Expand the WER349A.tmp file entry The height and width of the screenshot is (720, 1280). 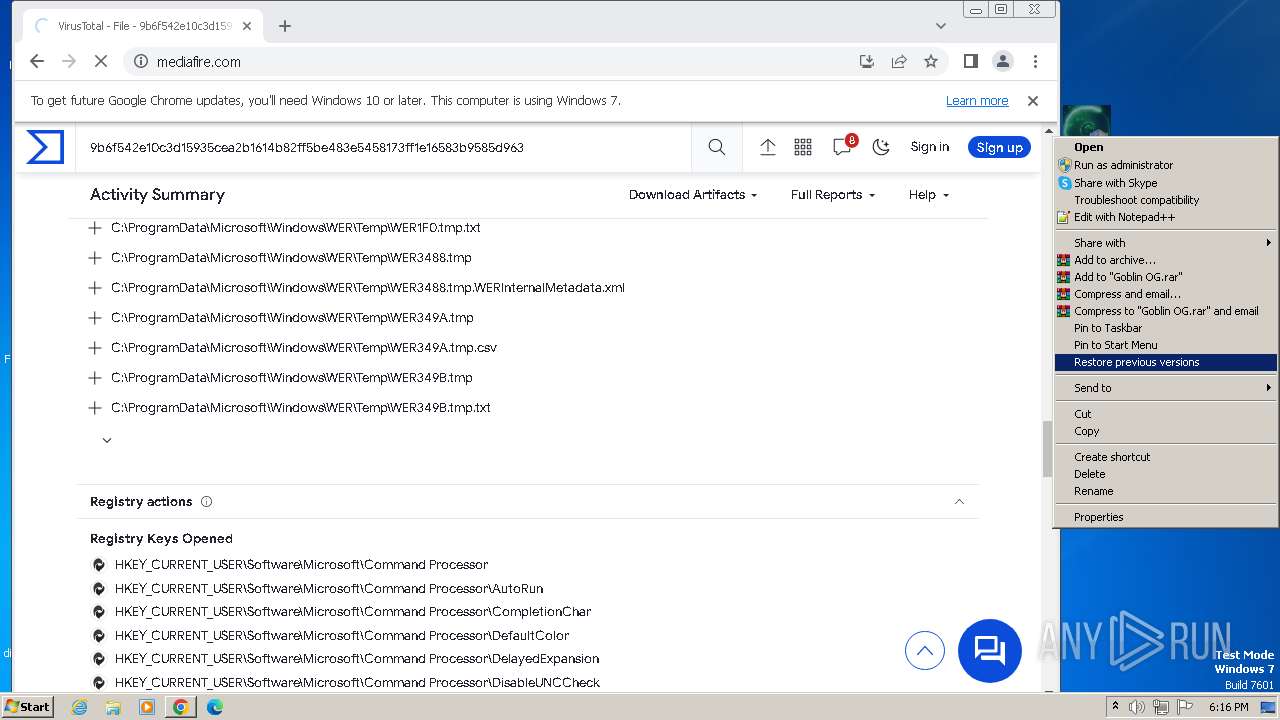95,318
